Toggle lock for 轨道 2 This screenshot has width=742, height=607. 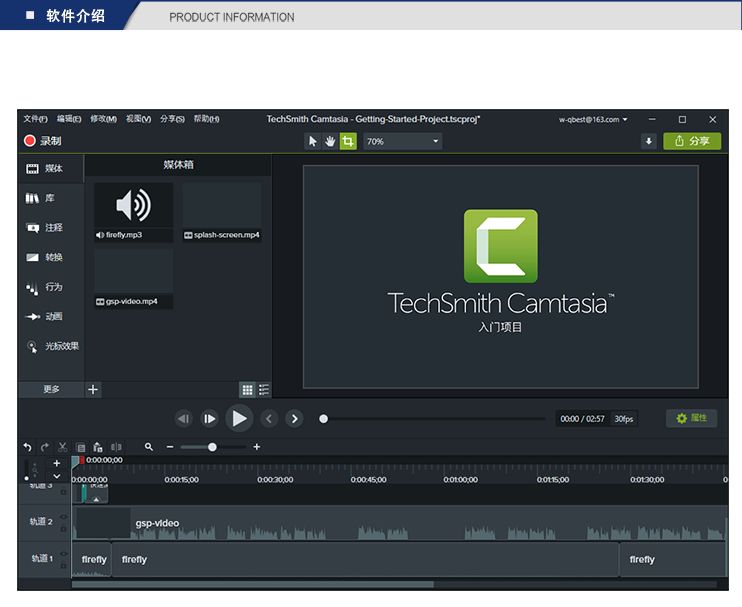coord(64,529)
